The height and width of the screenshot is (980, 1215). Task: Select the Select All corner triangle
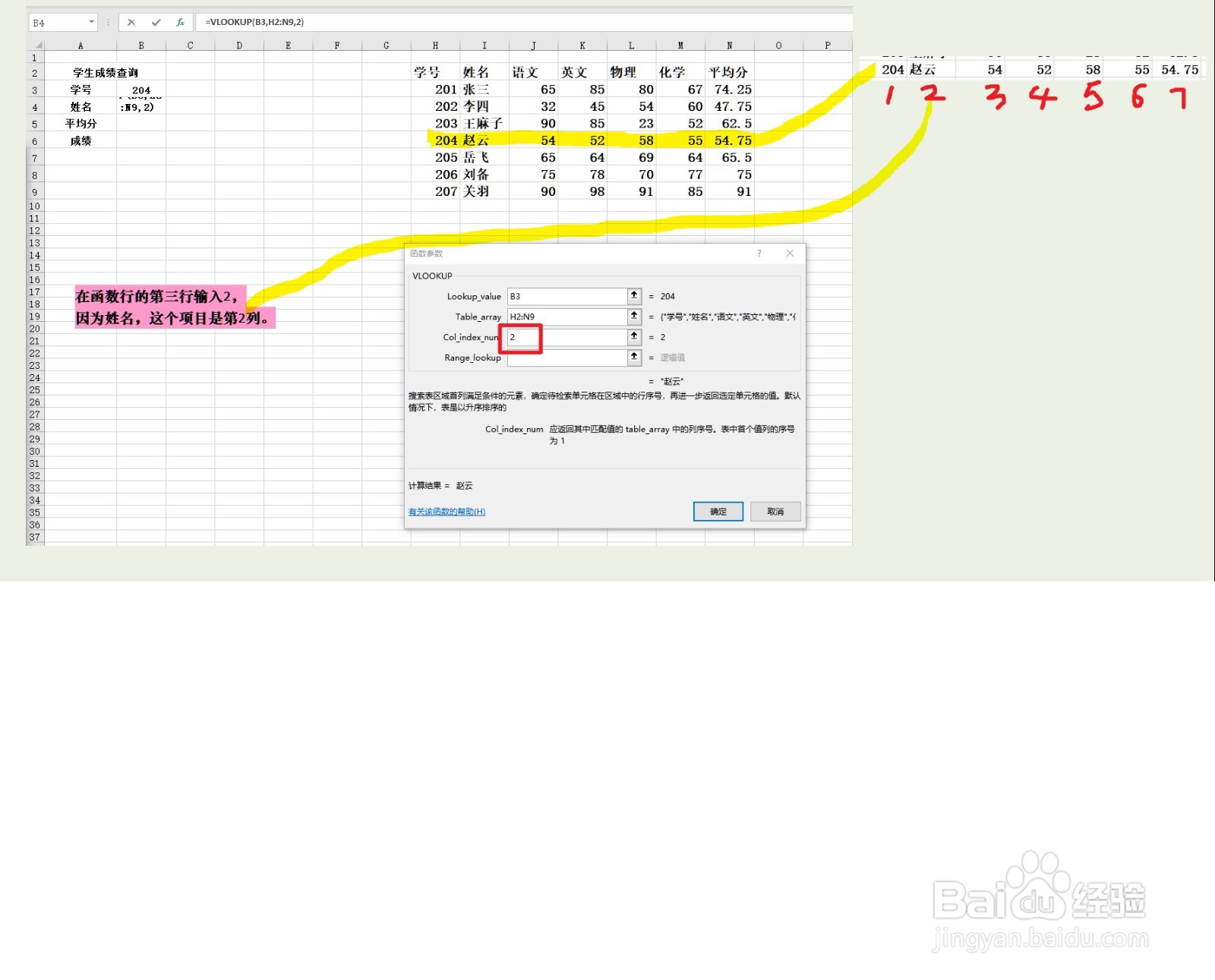click(x=36, y=45)
